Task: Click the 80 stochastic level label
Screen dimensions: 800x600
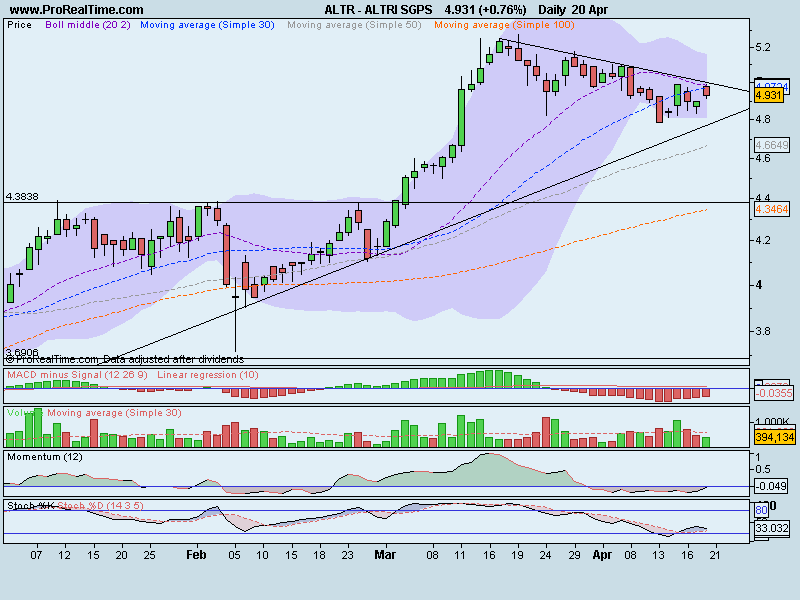Action: [x=761, y=510]
